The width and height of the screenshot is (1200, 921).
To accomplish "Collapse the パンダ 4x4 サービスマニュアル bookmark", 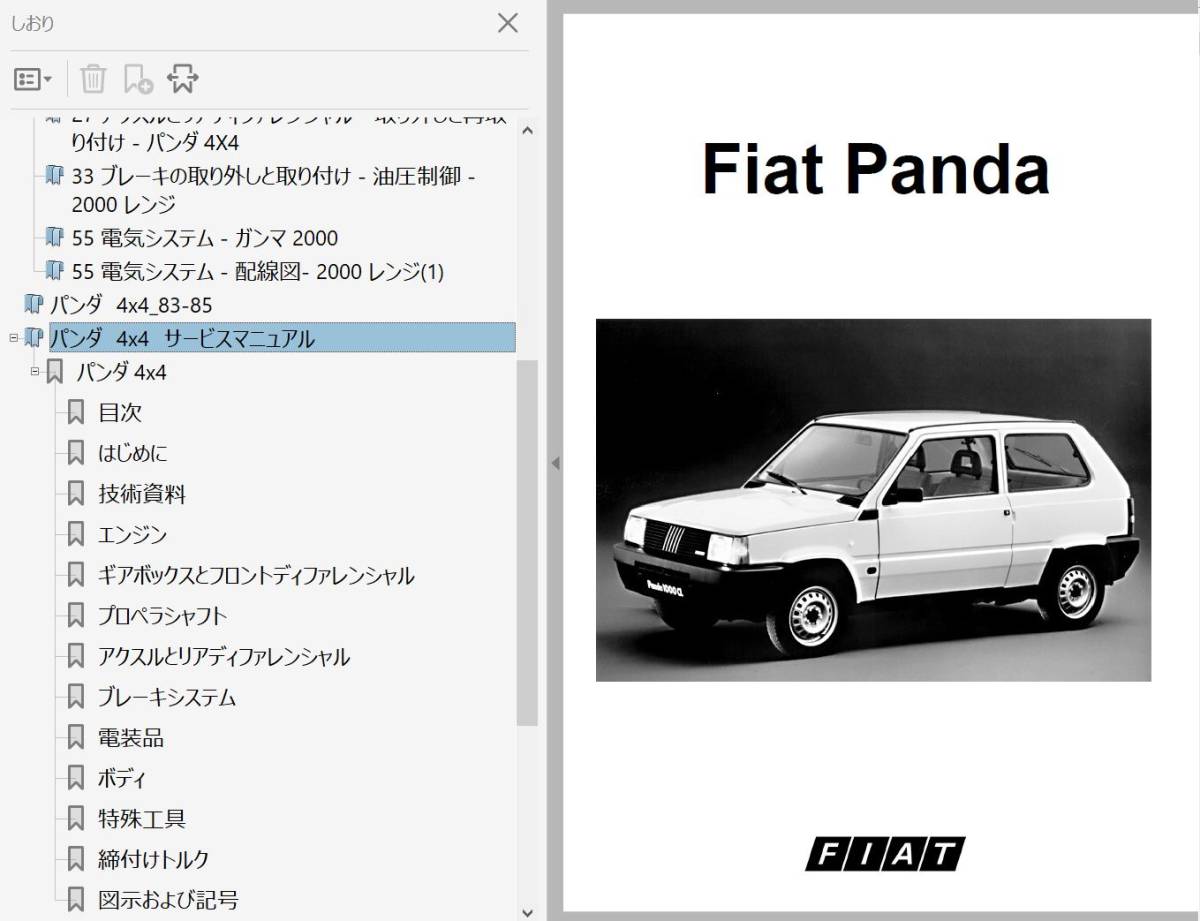I will (x=13, y=338).
